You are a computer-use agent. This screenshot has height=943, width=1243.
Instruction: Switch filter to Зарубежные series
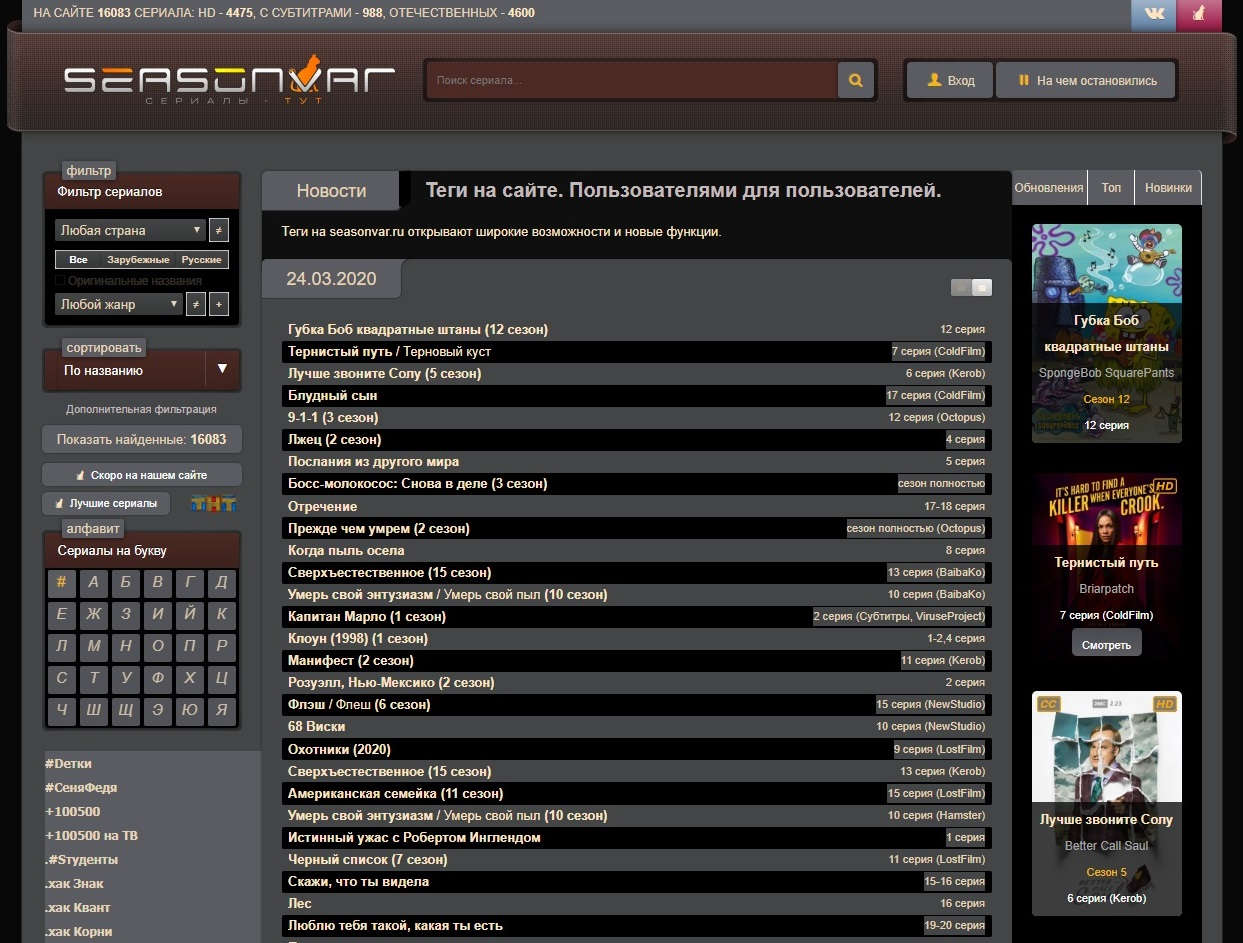click(x=137, y=259)
